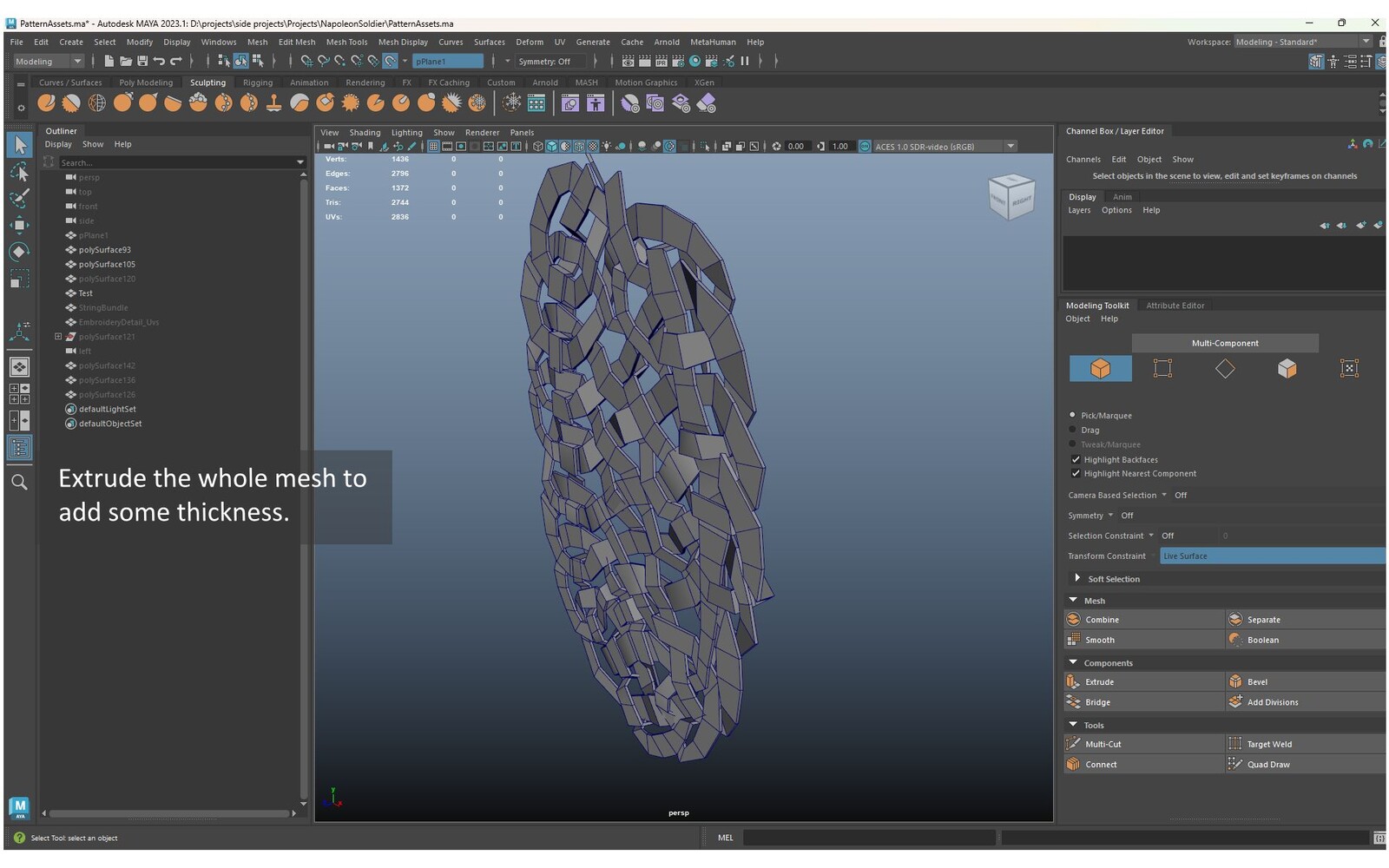1389x868 pixels.
Task: Click the Bevel tool icon
Action: tap(1235, 682)
